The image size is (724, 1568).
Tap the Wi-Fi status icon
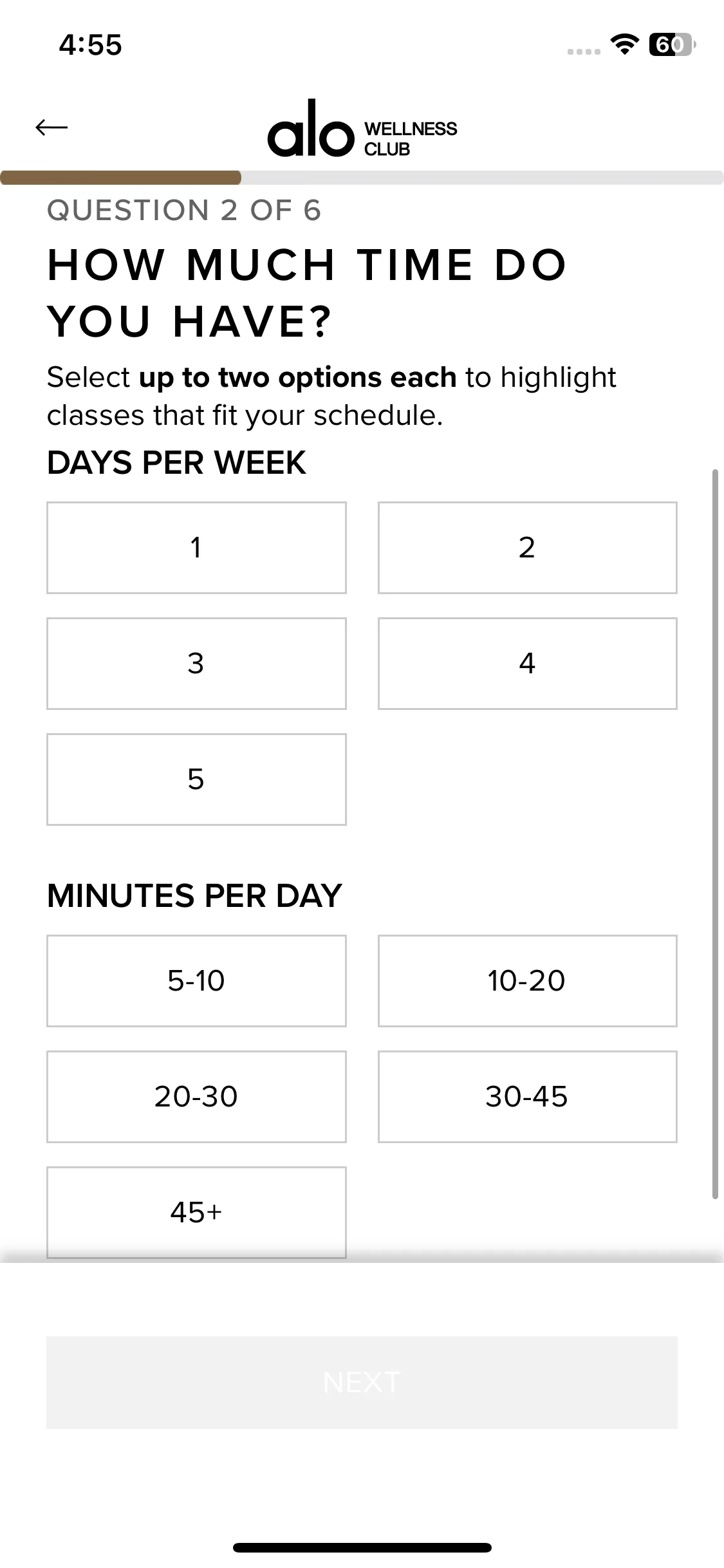pyautogui.click(x=624, y=44)
